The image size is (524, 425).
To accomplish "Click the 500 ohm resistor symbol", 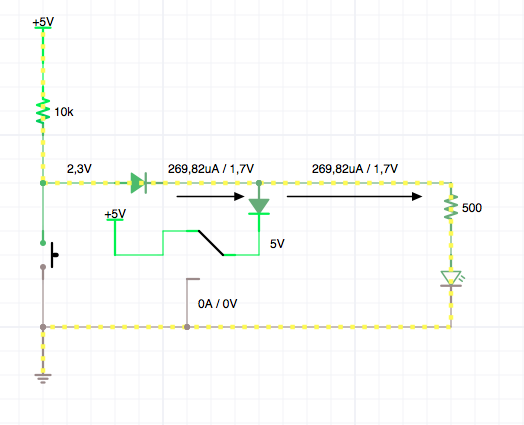I will click(451, 207).
